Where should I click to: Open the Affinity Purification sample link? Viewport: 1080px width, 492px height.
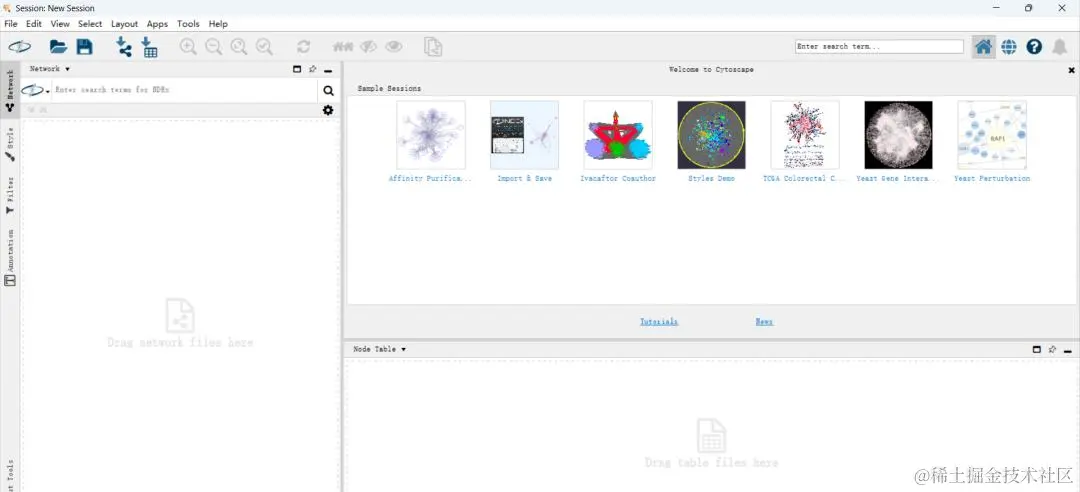coord(430,178)
